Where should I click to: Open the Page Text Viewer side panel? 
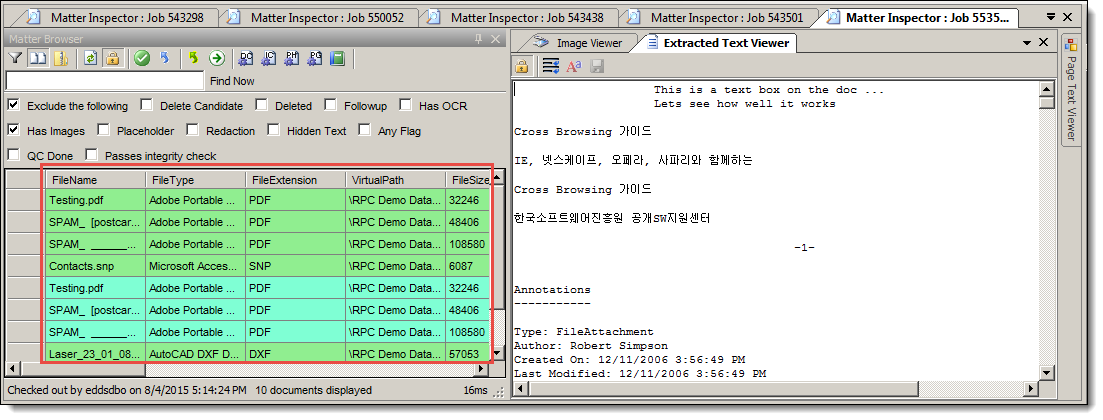coord(1071,89)
